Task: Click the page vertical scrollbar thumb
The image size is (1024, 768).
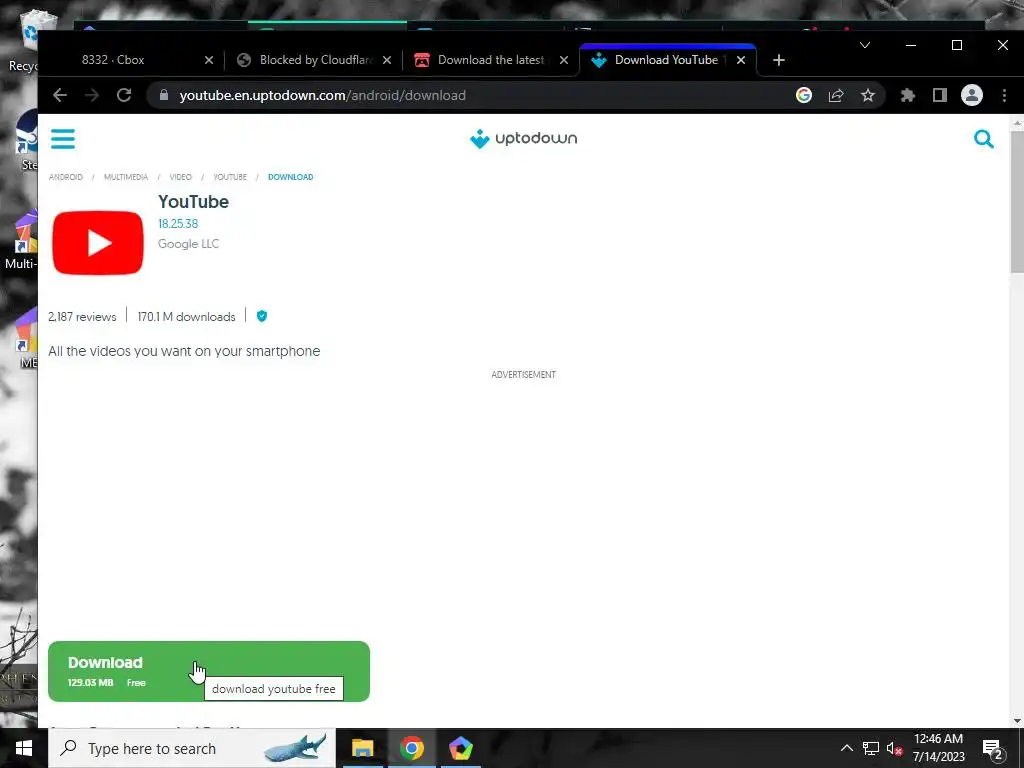Action: coord(1017,201)
